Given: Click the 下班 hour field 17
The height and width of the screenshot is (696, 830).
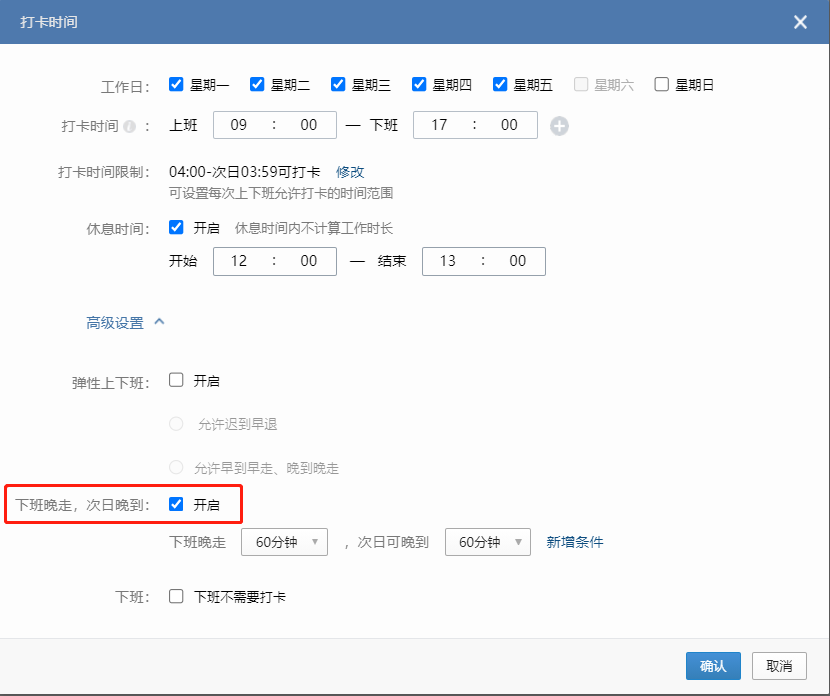Looking at the screenshot, I should point(439,125).
